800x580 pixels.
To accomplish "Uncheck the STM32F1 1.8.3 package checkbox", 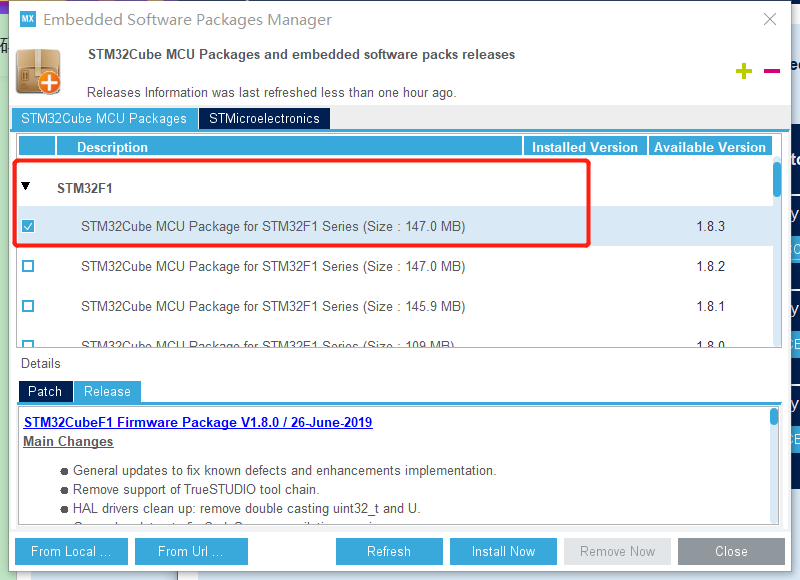I will [28, 226].
